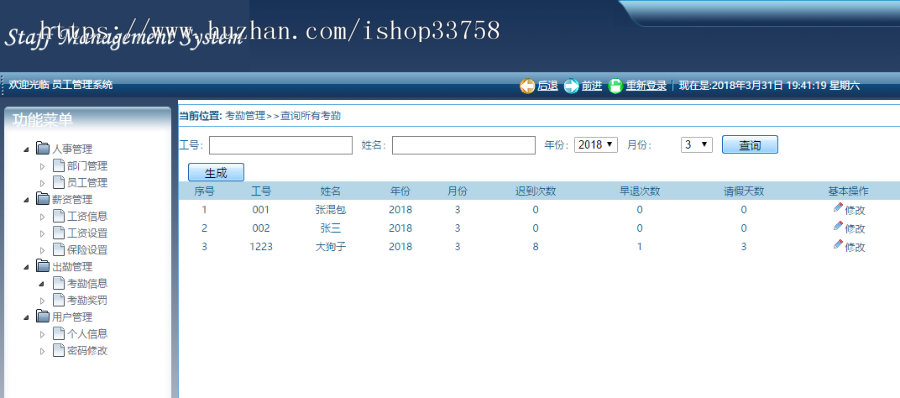Click the 考勤奖罚 tree label

click(x=87, y=300)
